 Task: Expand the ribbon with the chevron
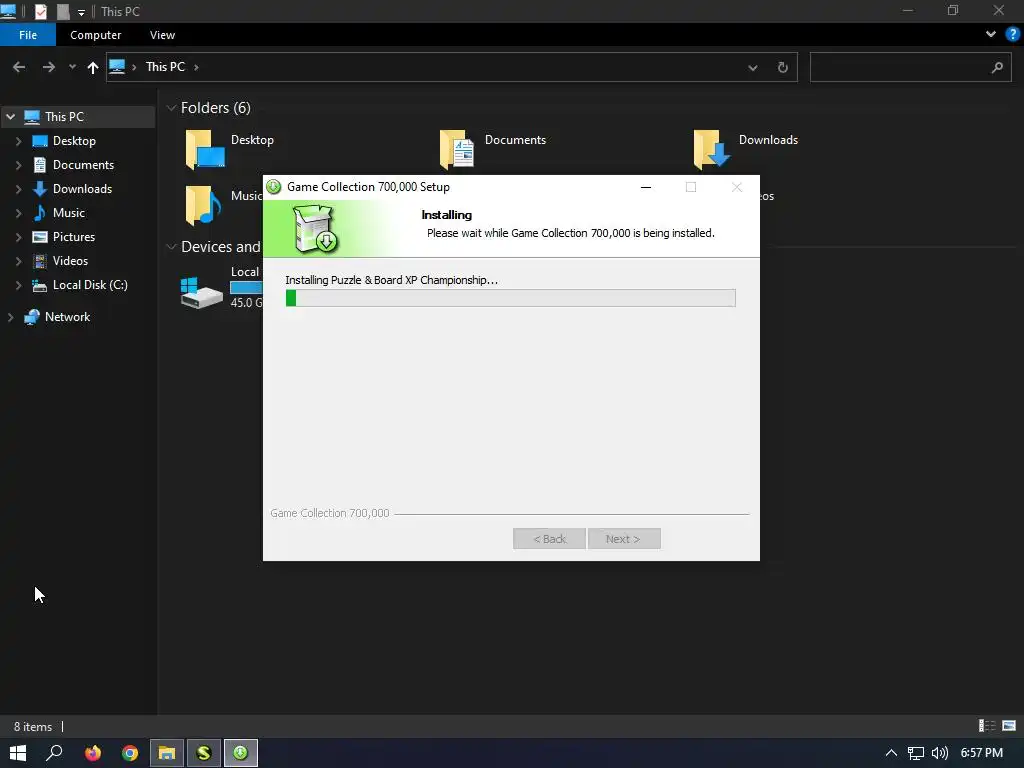[x=990, y=34]
